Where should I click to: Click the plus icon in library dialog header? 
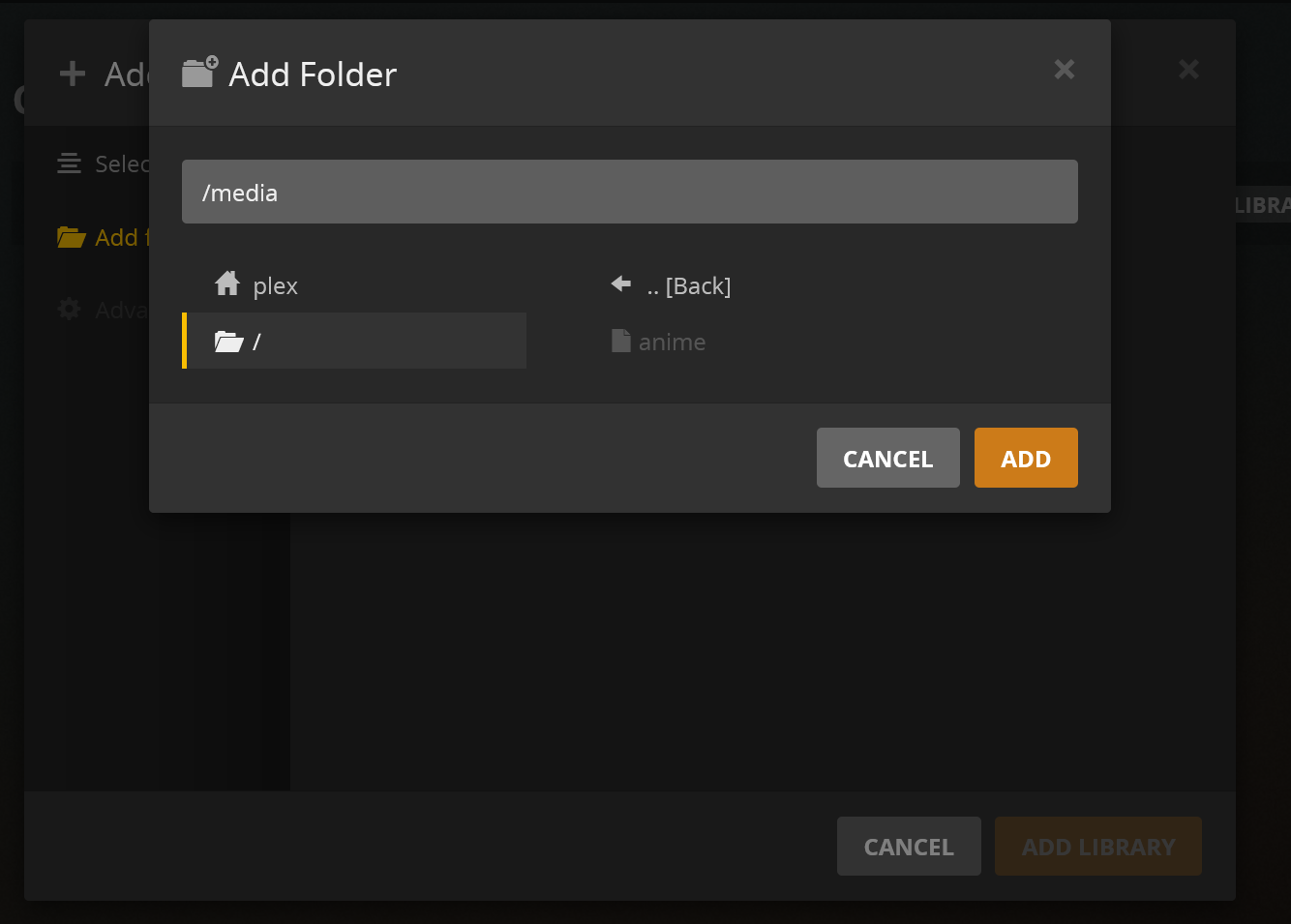tap(73, 74)
